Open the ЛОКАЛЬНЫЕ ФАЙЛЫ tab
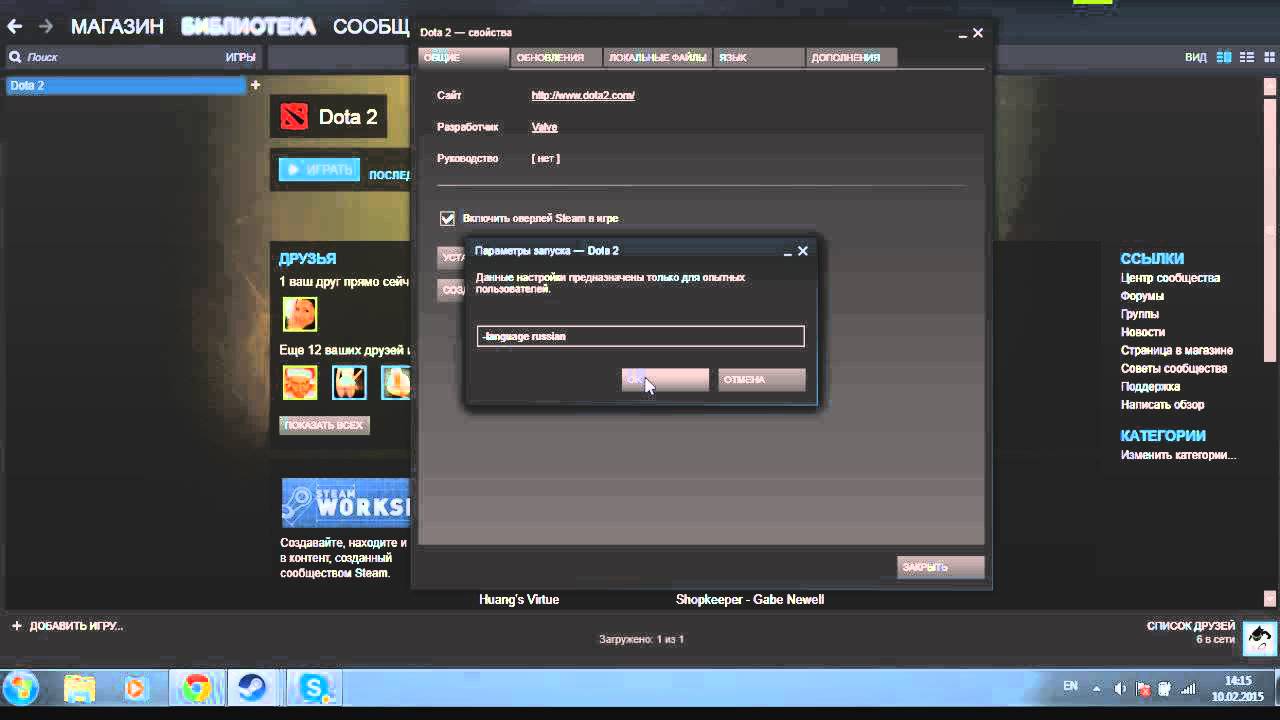 [x=658, y=57]
